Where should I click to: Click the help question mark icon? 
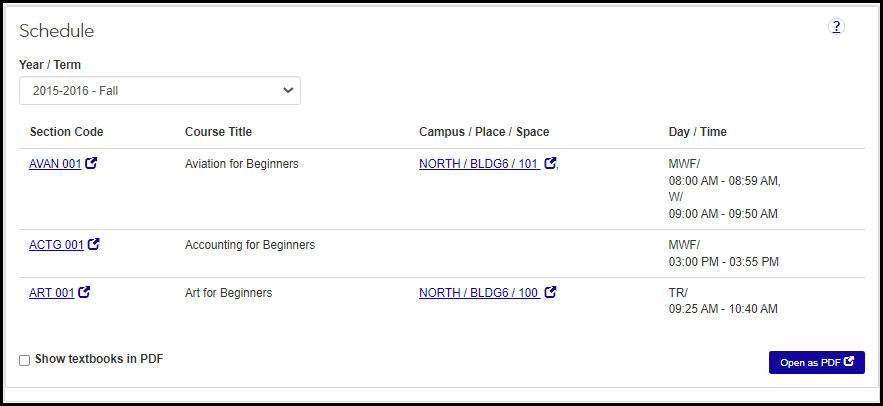click(837, 27)
